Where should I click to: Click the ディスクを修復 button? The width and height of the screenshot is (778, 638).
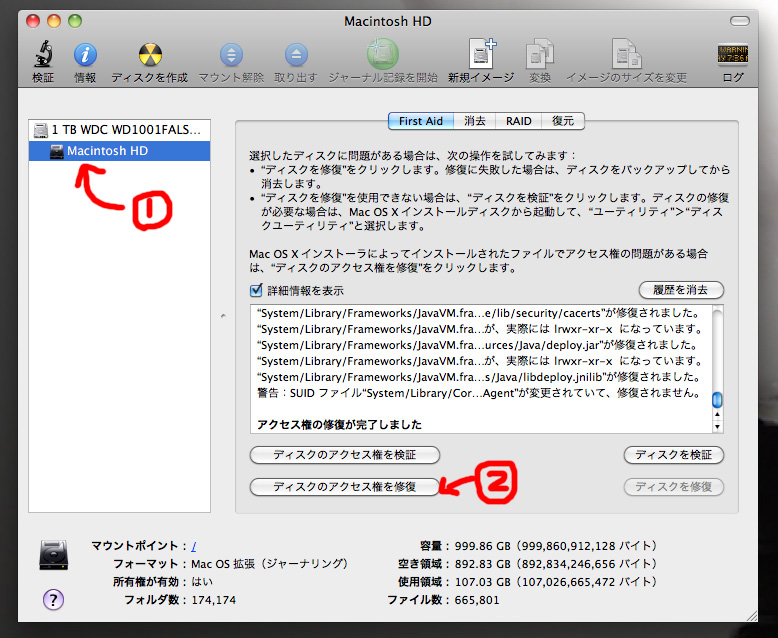pyautogui.click(x=673, y=487)
